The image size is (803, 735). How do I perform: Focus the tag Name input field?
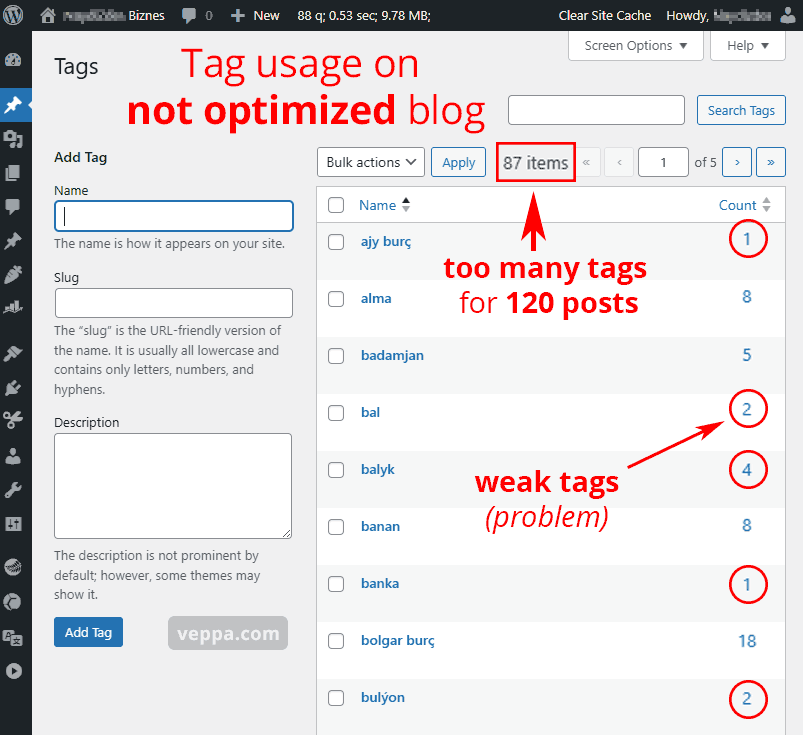coord(174,216)
